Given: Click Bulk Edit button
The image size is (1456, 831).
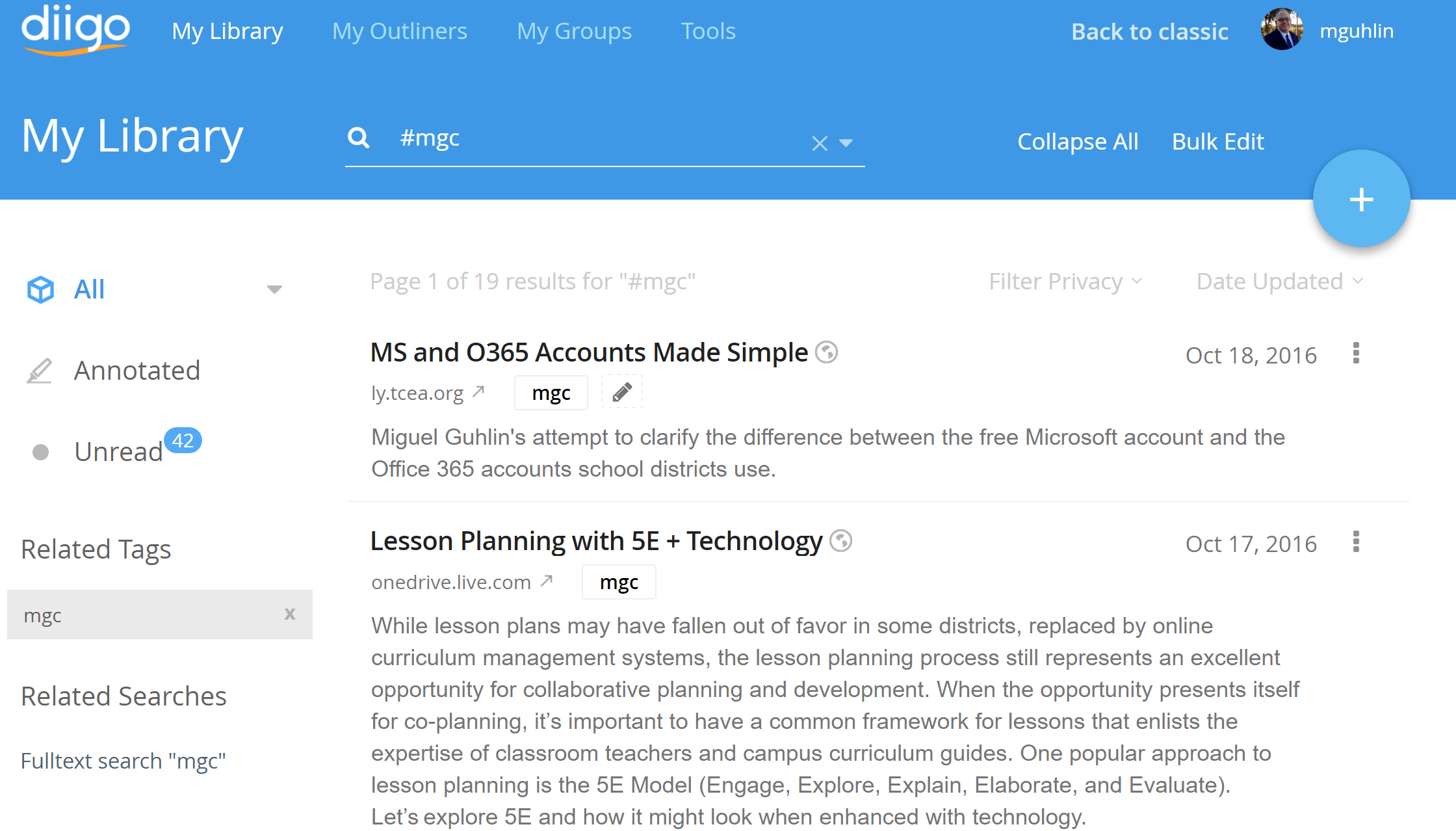Looking at the screenshot, I should click(1218, 141).
